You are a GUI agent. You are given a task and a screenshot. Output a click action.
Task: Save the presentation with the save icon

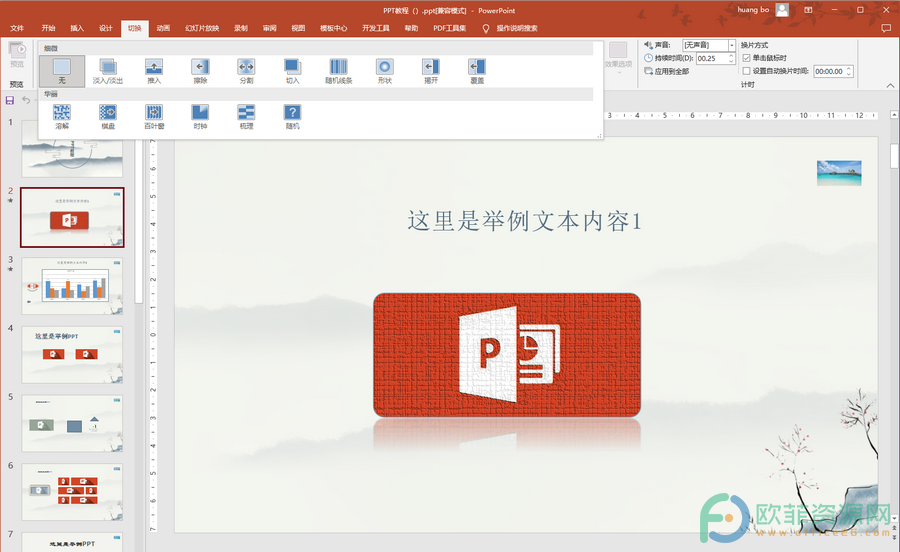pos(10,100)
